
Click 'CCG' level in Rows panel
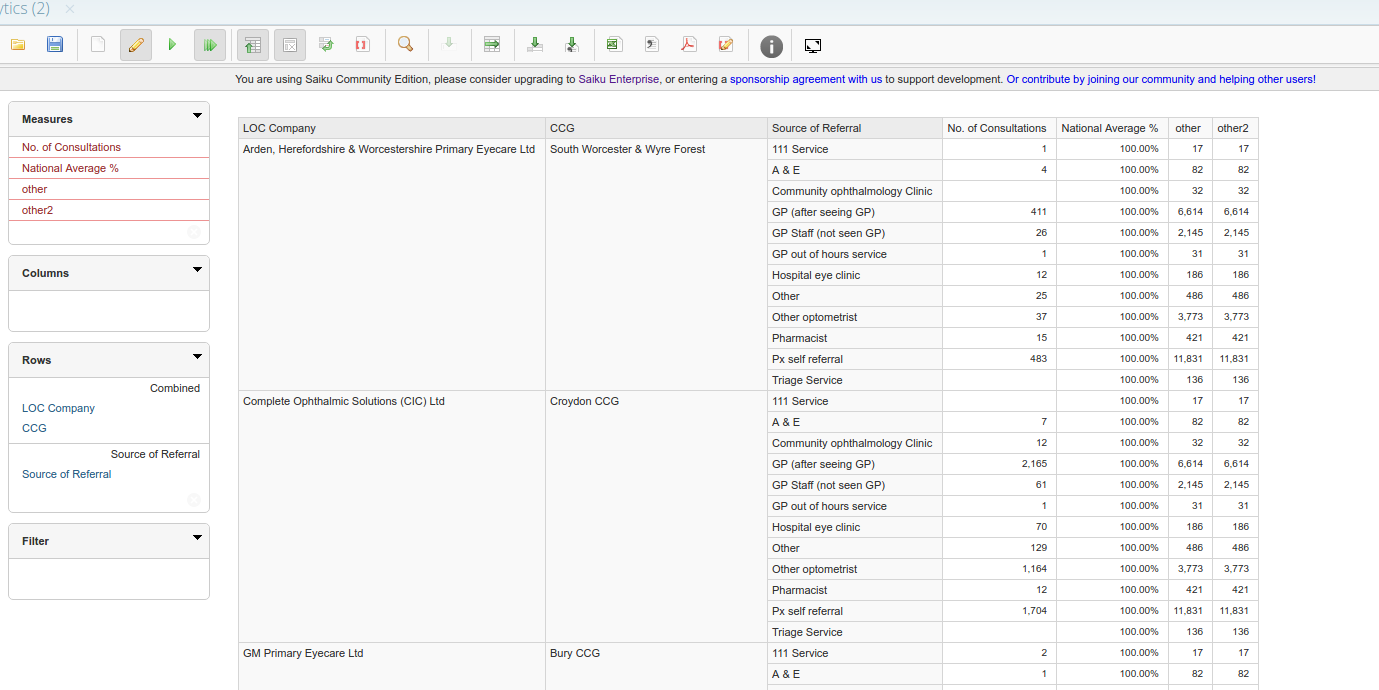point(34,428)
